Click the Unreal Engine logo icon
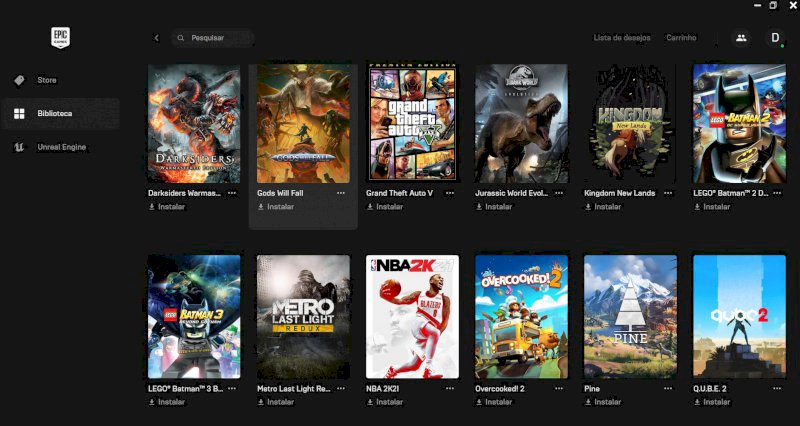 coord(19,147)
